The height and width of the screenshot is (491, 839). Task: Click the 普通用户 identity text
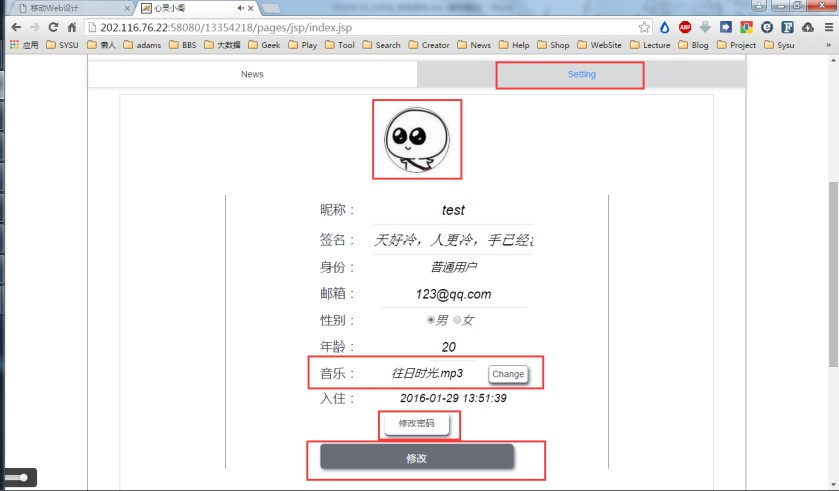[x=454, y=267]
